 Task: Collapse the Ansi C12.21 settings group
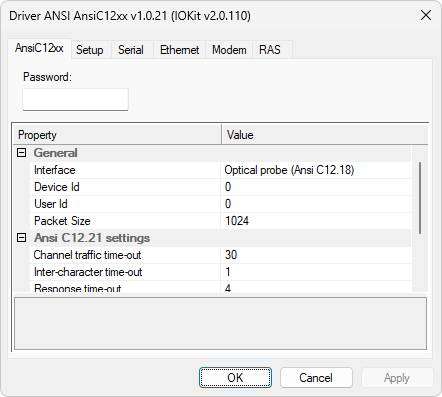pos(22,238)
